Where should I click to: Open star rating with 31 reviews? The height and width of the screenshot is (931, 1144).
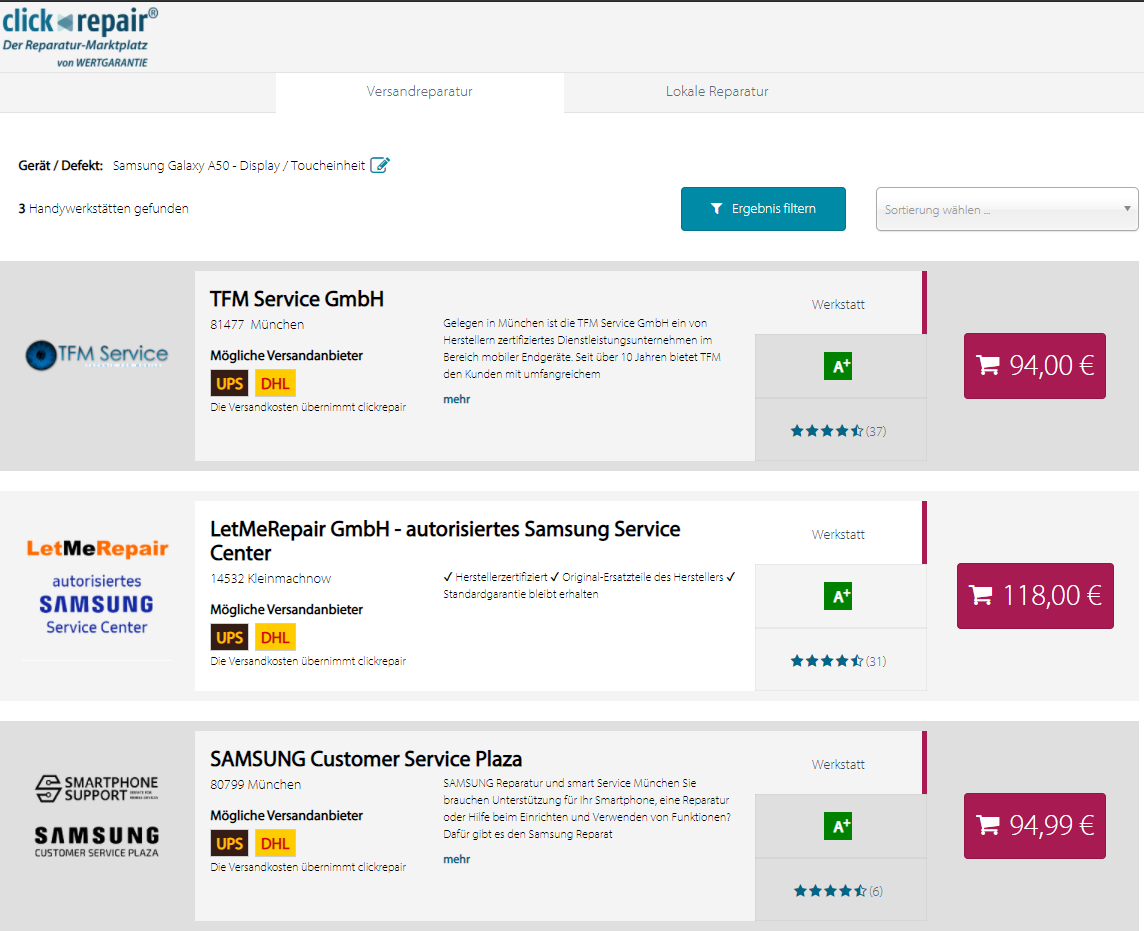[838, 661]
